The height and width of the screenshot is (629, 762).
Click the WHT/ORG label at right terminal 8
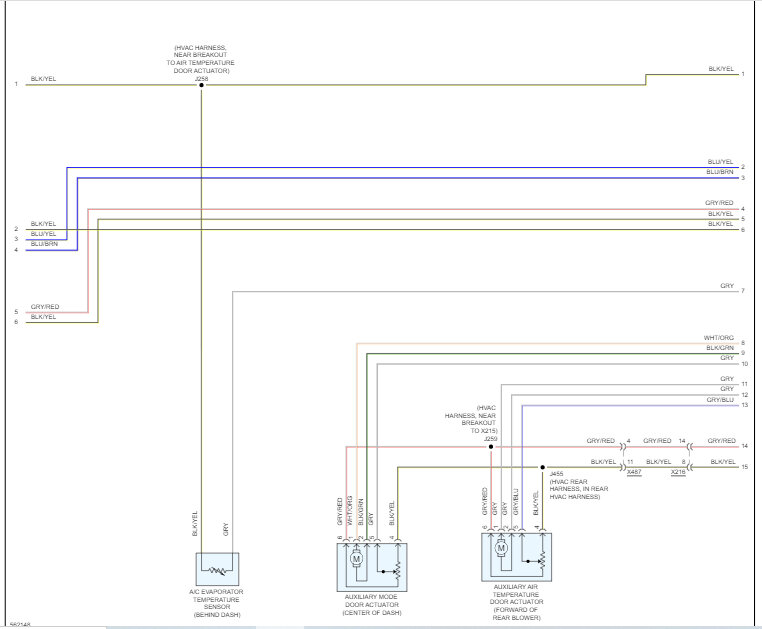(719, 337)
